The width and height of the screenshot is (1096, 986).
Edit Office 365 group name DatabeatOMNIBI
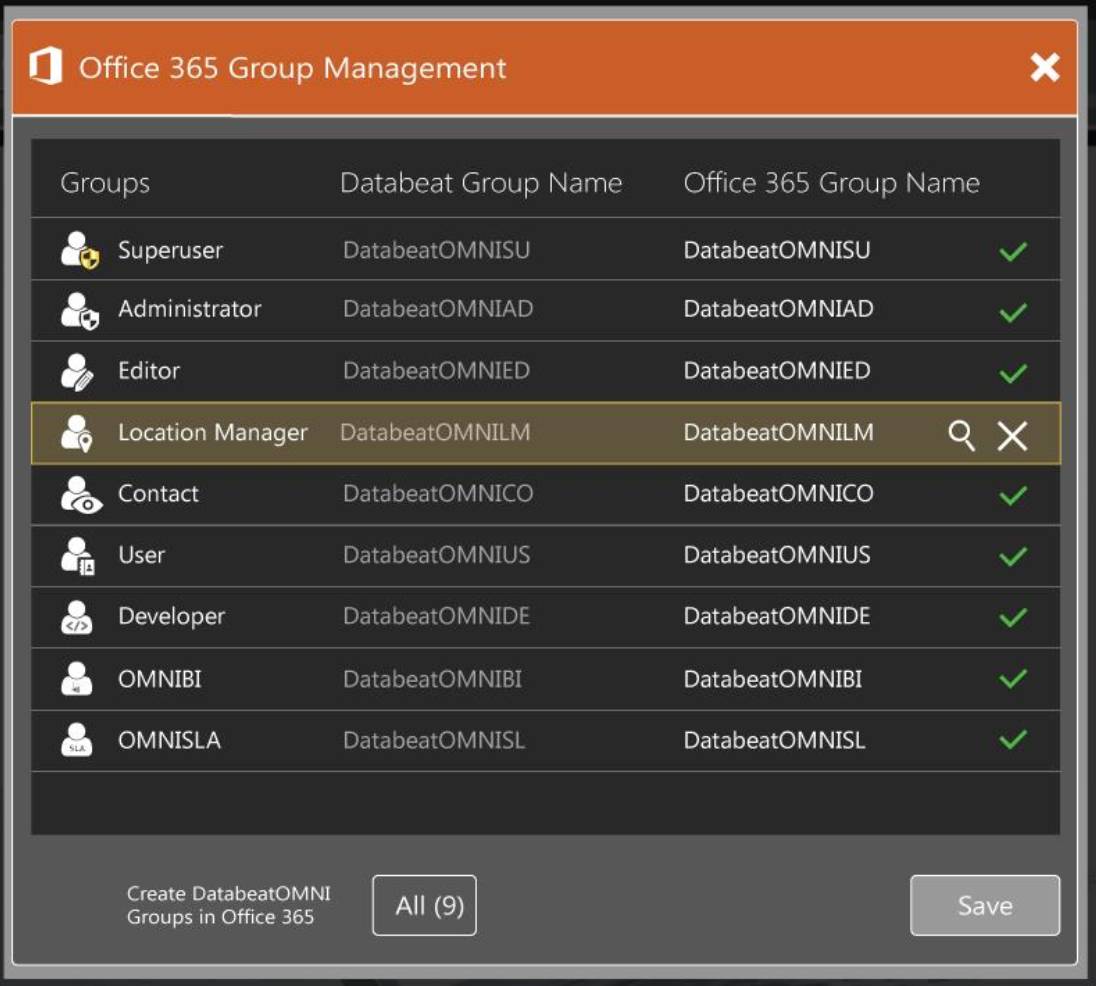(772, 679)
